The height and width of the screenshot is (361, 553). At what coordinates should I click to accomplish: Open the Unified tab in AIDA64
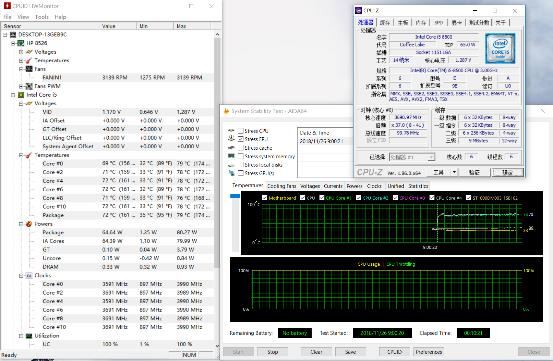coord(396,186)
